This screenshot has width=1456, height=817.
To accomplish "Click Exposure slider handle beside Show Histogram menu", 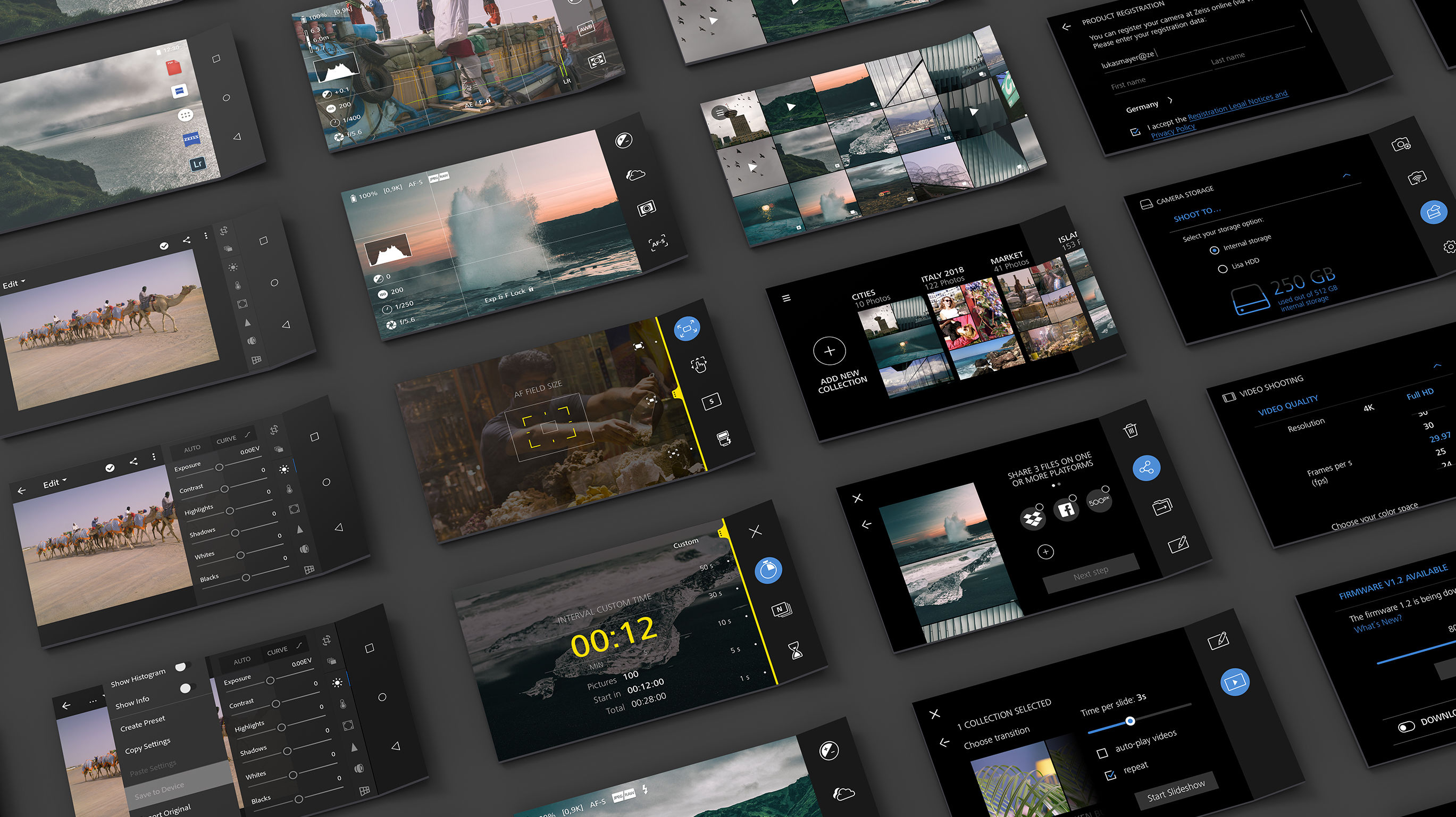I will point(270,680).
